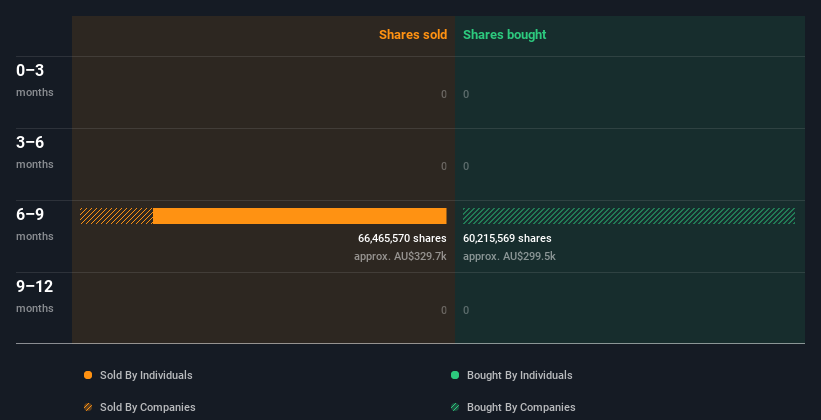This screenshot has width=821, height=420.
Task: Click the 3–6 months row label
Action: point(35,152)
